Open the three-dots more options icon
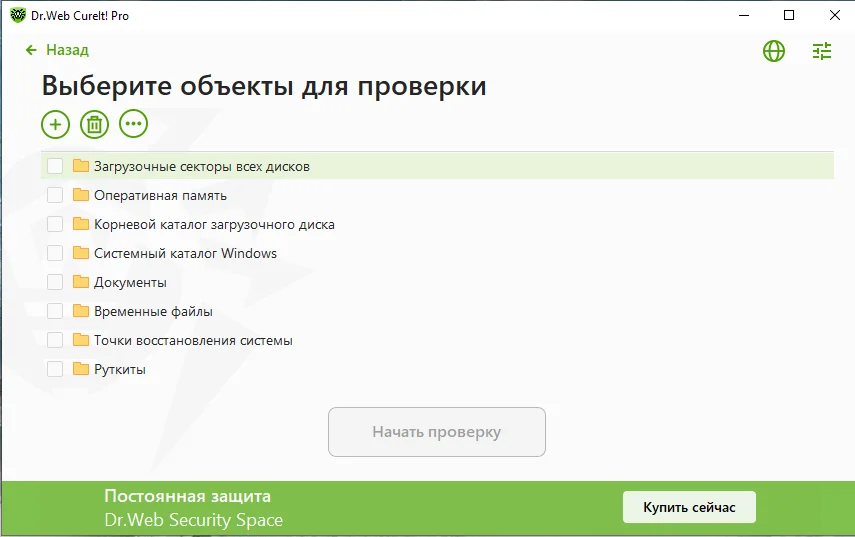This screenshot has width=855, height=537. 134,124
